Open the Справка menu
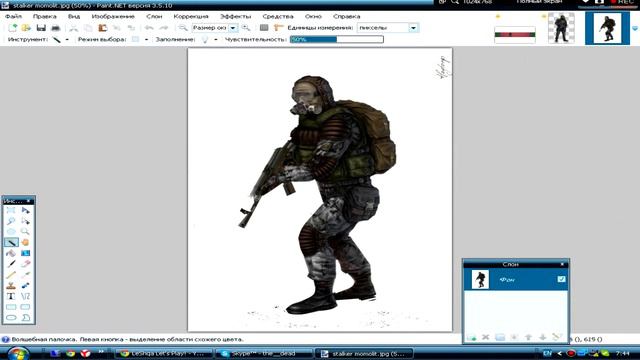 click(x=347, y=16)
